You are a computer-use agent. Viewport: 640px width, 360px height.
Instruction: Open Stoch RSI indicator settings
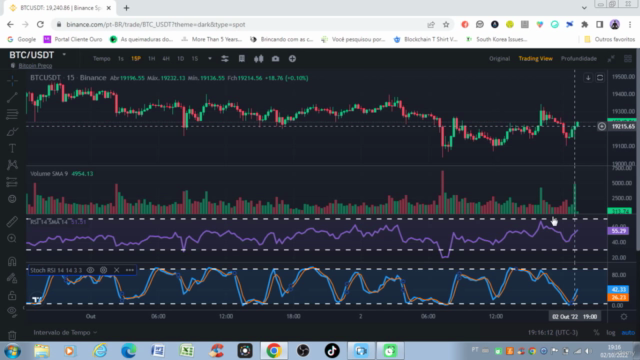point(103,270)
